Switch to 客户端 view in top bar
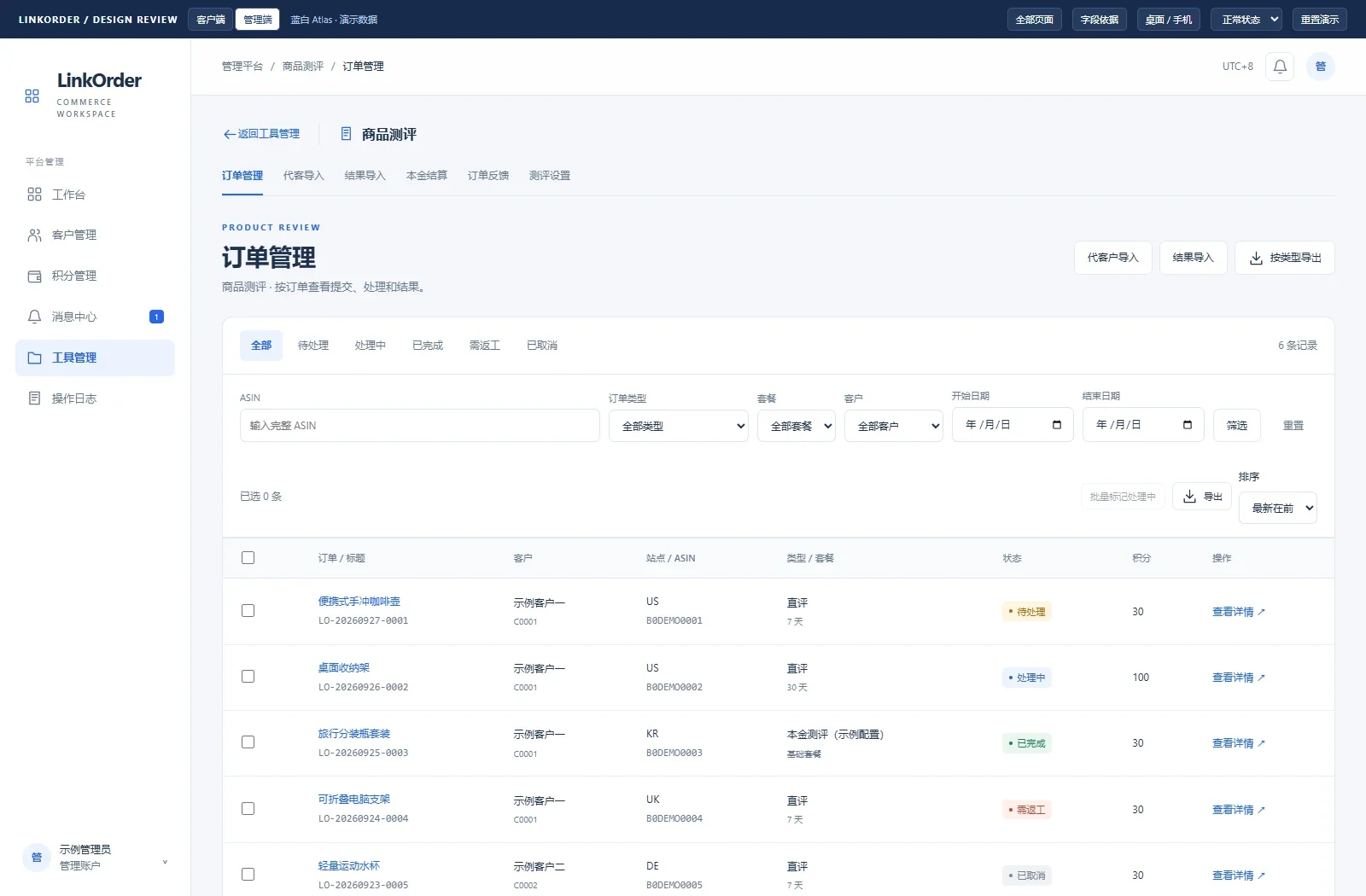This screenshot has width=1366, height=896. pos(211,20)
